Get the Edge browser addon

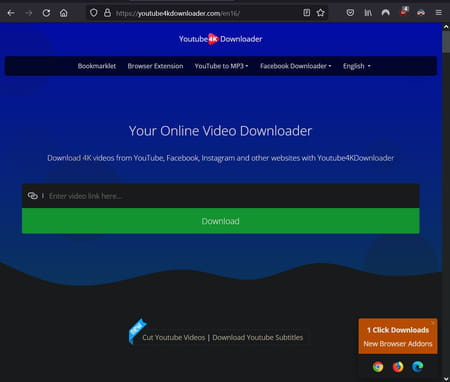pos(417,367)
